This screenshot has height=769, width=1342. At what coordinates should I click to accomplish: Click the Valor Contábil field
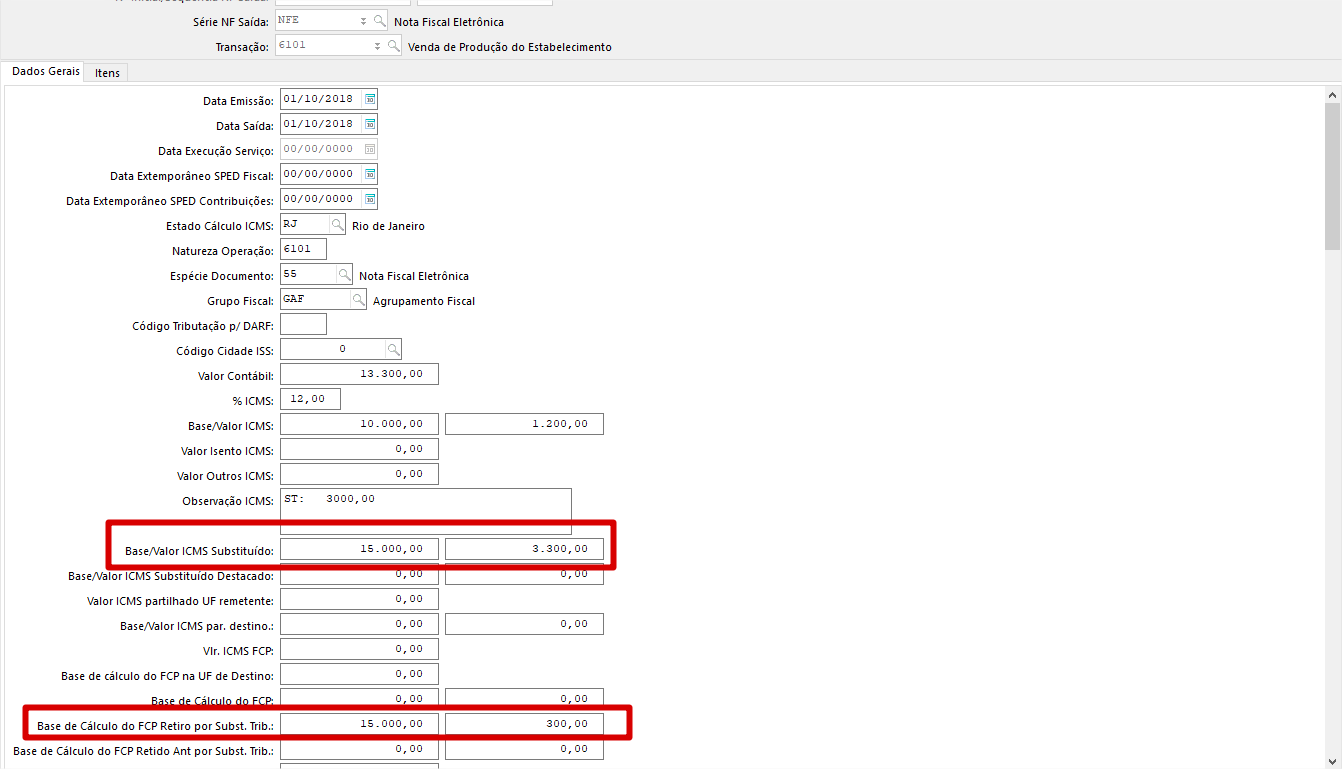click(359, 374)
